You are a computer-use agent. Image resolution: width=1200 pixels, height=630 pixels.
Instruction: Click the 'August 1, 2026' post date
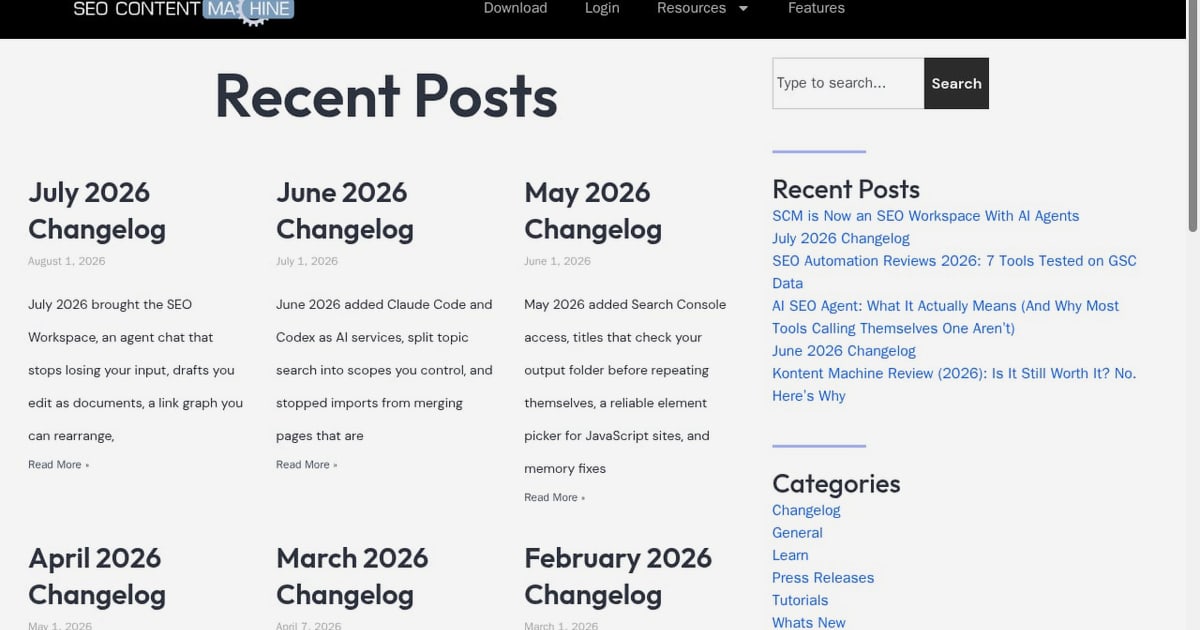[66, 261]
